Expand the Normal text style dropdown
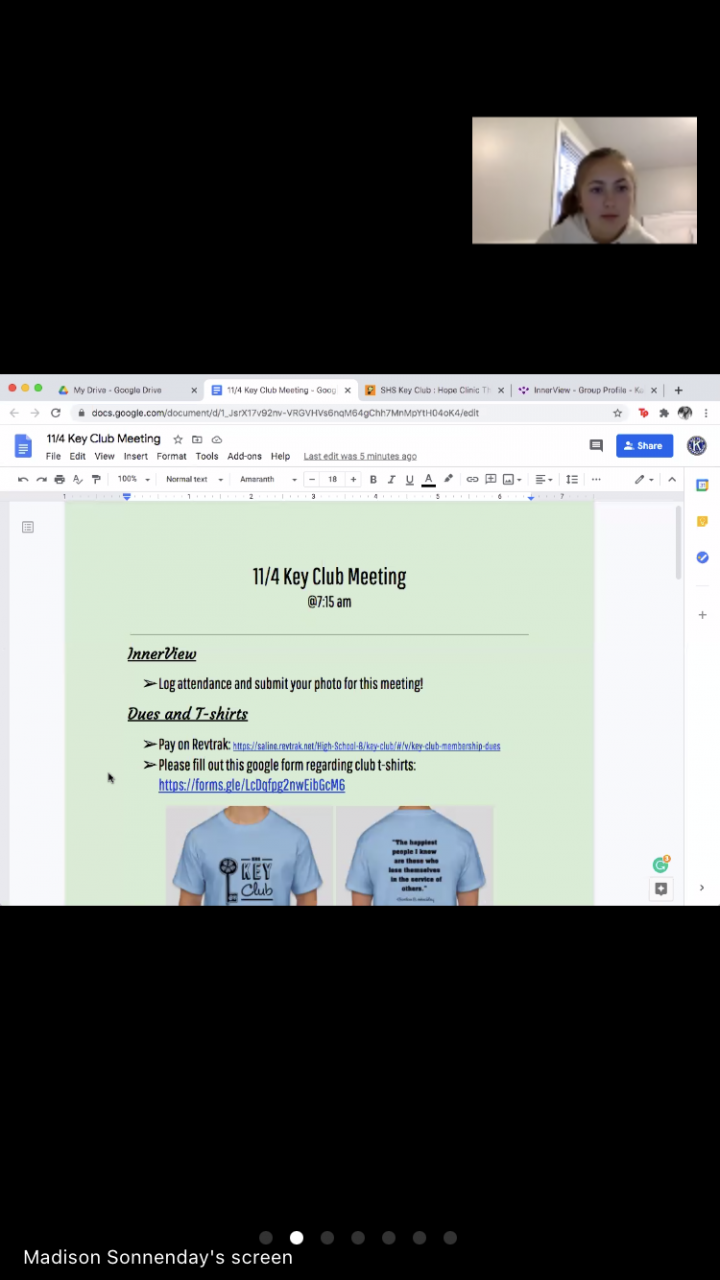The width and height of the screenshot is (720, 1280). click(x=193, y=480)
